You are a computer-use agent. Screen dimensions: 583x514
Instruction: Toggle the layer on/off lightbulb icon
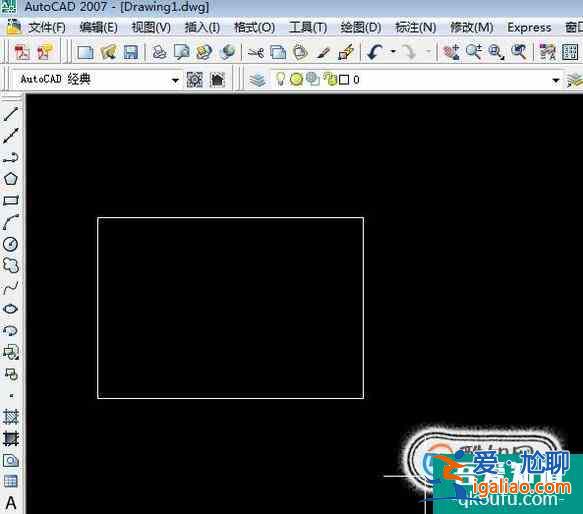(x=280, y=79)
